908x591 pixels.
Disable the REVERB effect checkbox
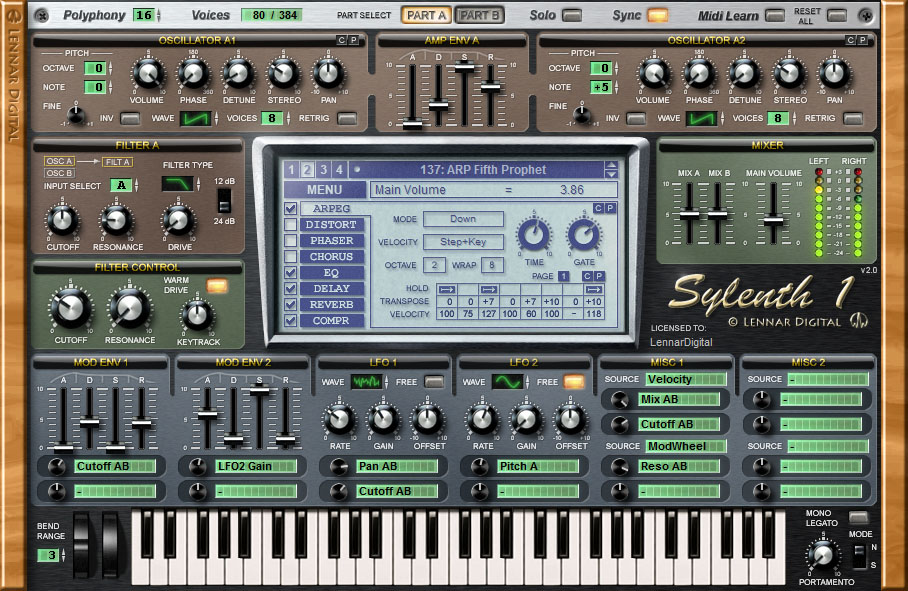291,304
